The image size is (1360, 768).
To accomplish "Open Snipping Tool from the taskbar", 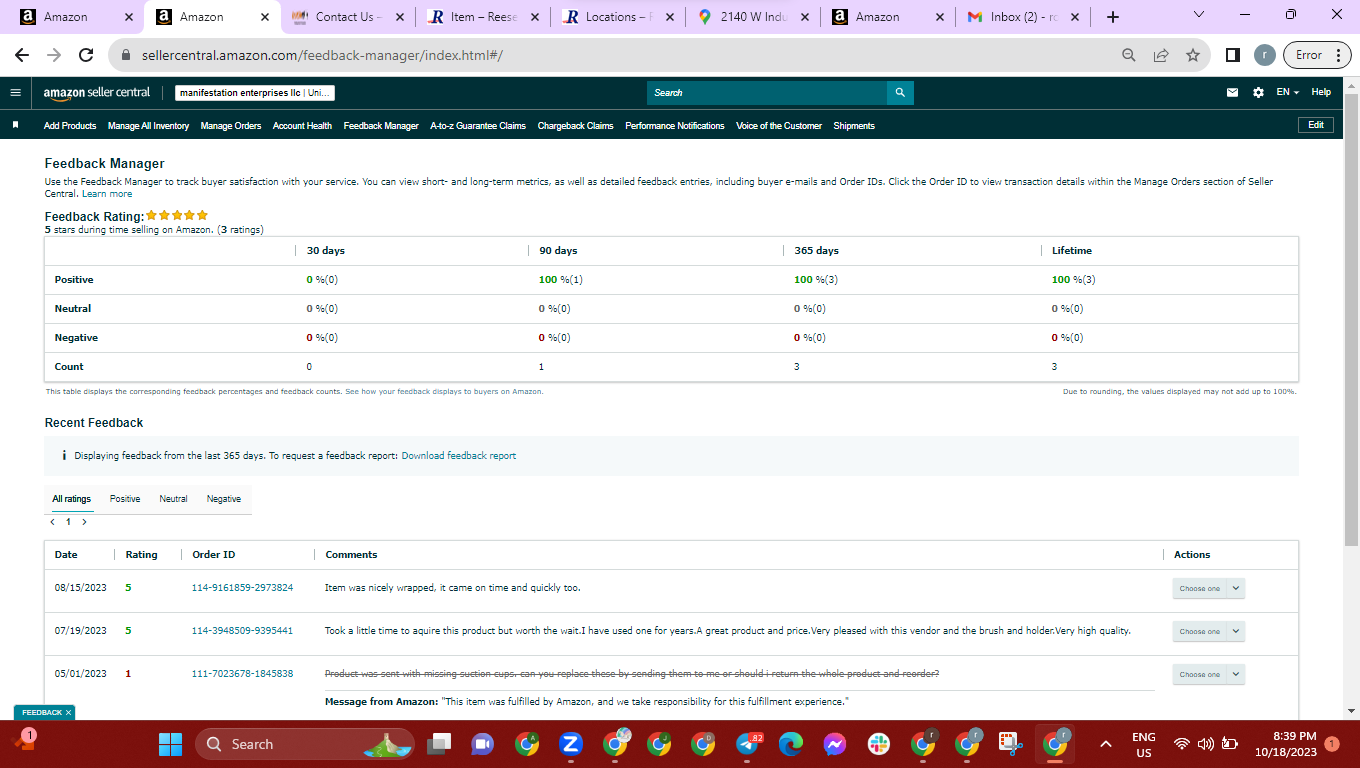I will (1011, 744).
